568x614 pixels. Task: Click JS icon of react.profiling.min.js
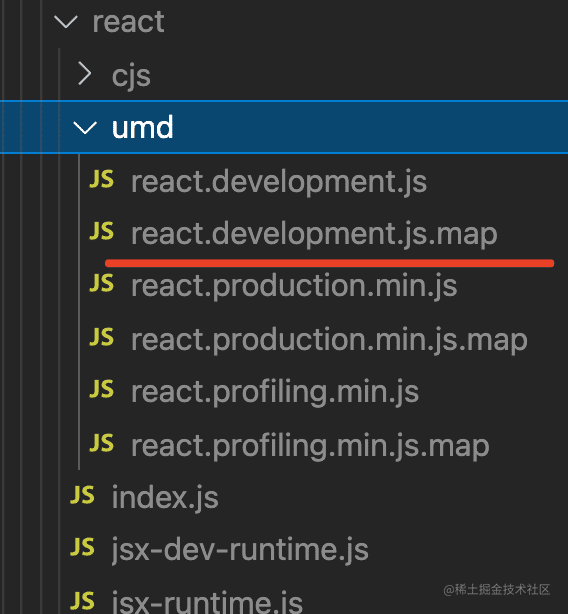coord(101,389)
